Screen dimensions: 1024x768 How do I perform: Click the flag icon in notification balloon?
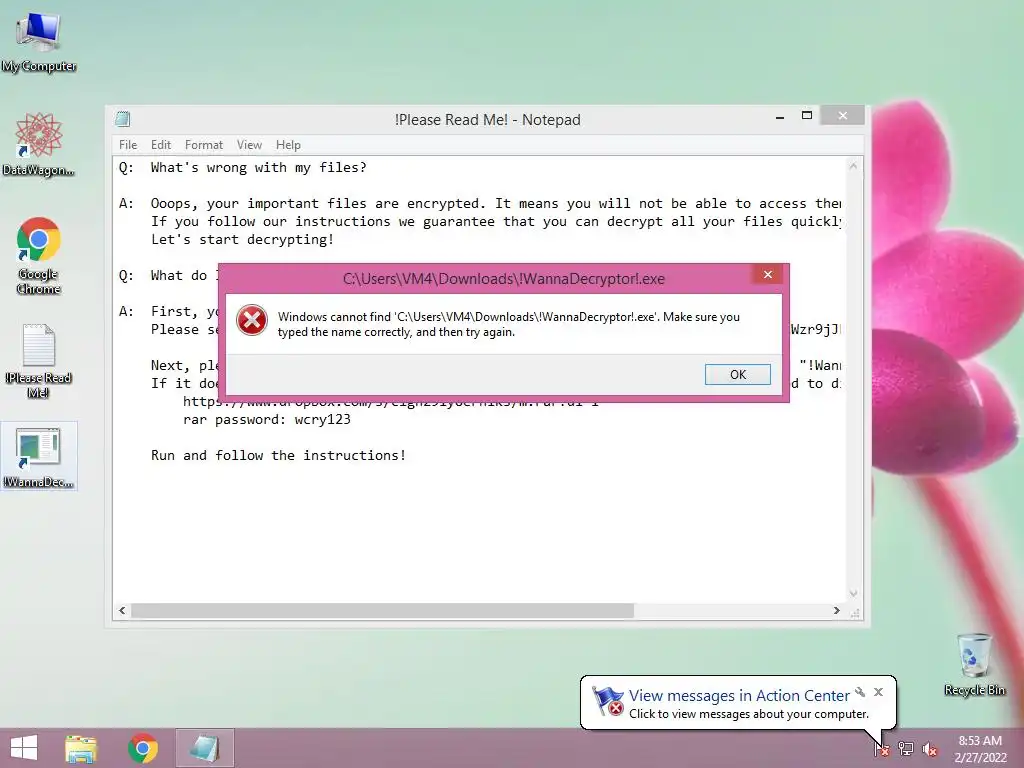607,701
